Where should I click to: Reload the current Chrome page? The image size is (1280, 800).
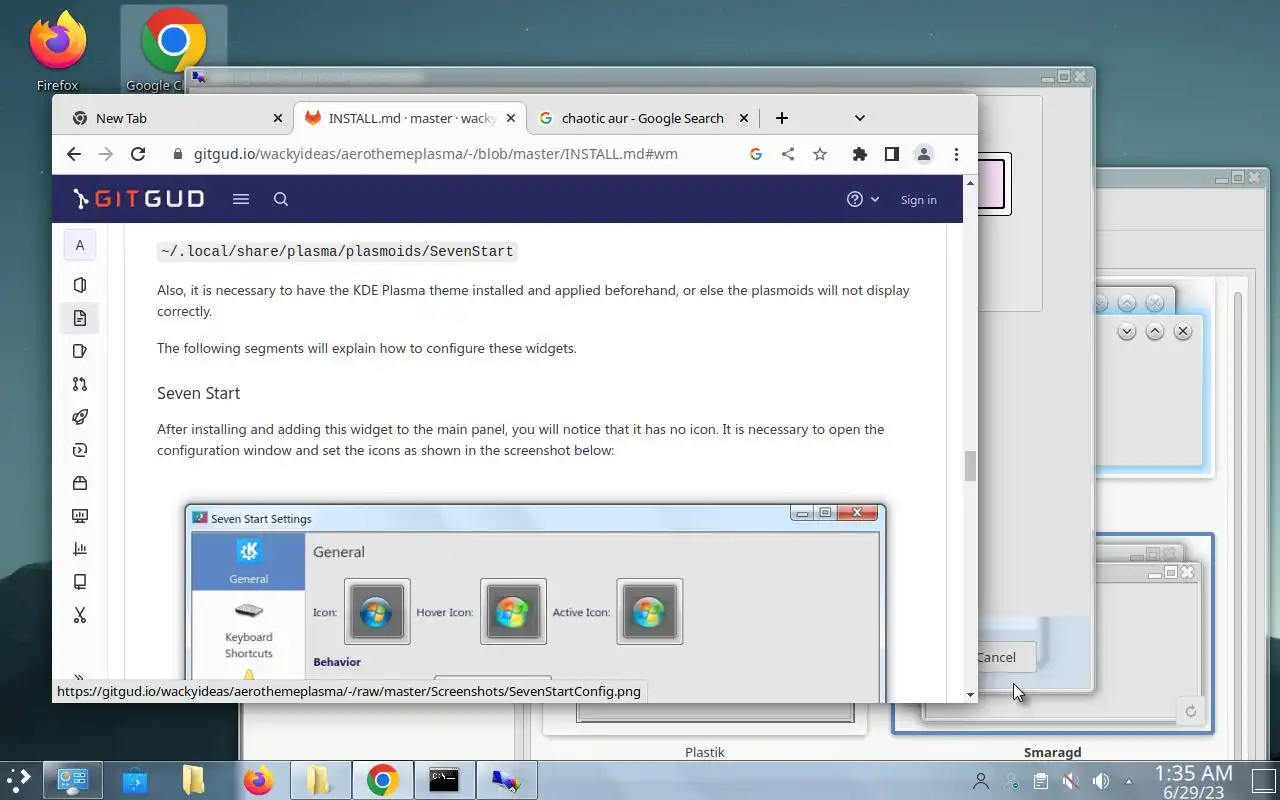[138, 154]
